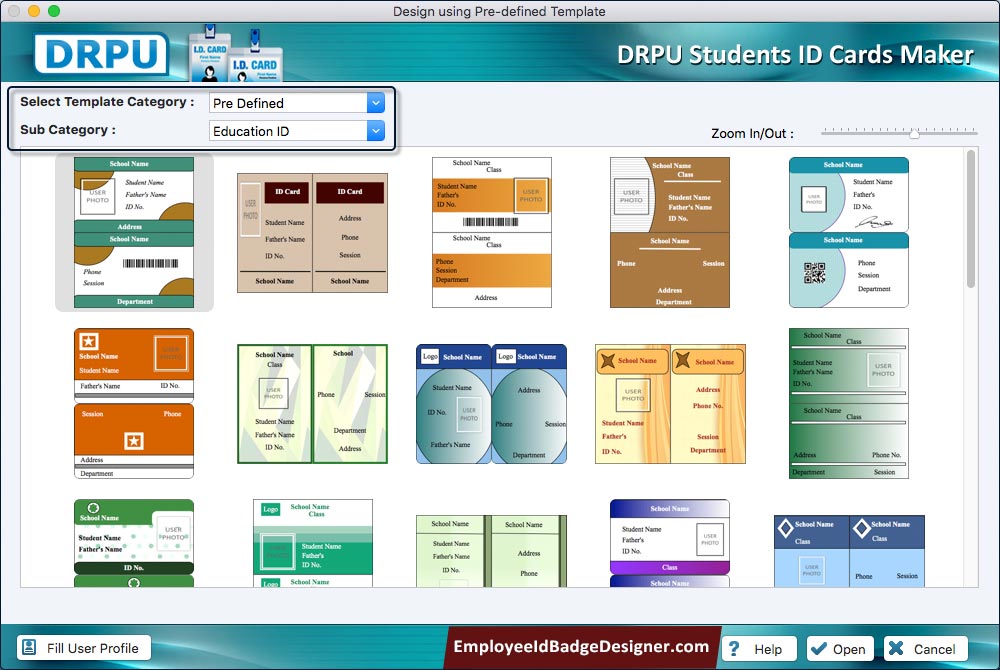Viewport: 1000px width, 670px height.
Task: Select the green and brown barcode template thumbnail
Action: point(134,233)
